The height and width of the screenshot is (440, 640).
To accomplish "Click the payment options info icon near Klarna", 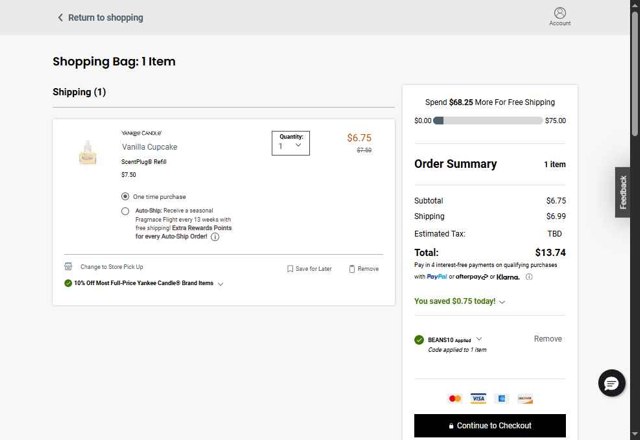I will point(529,277).
